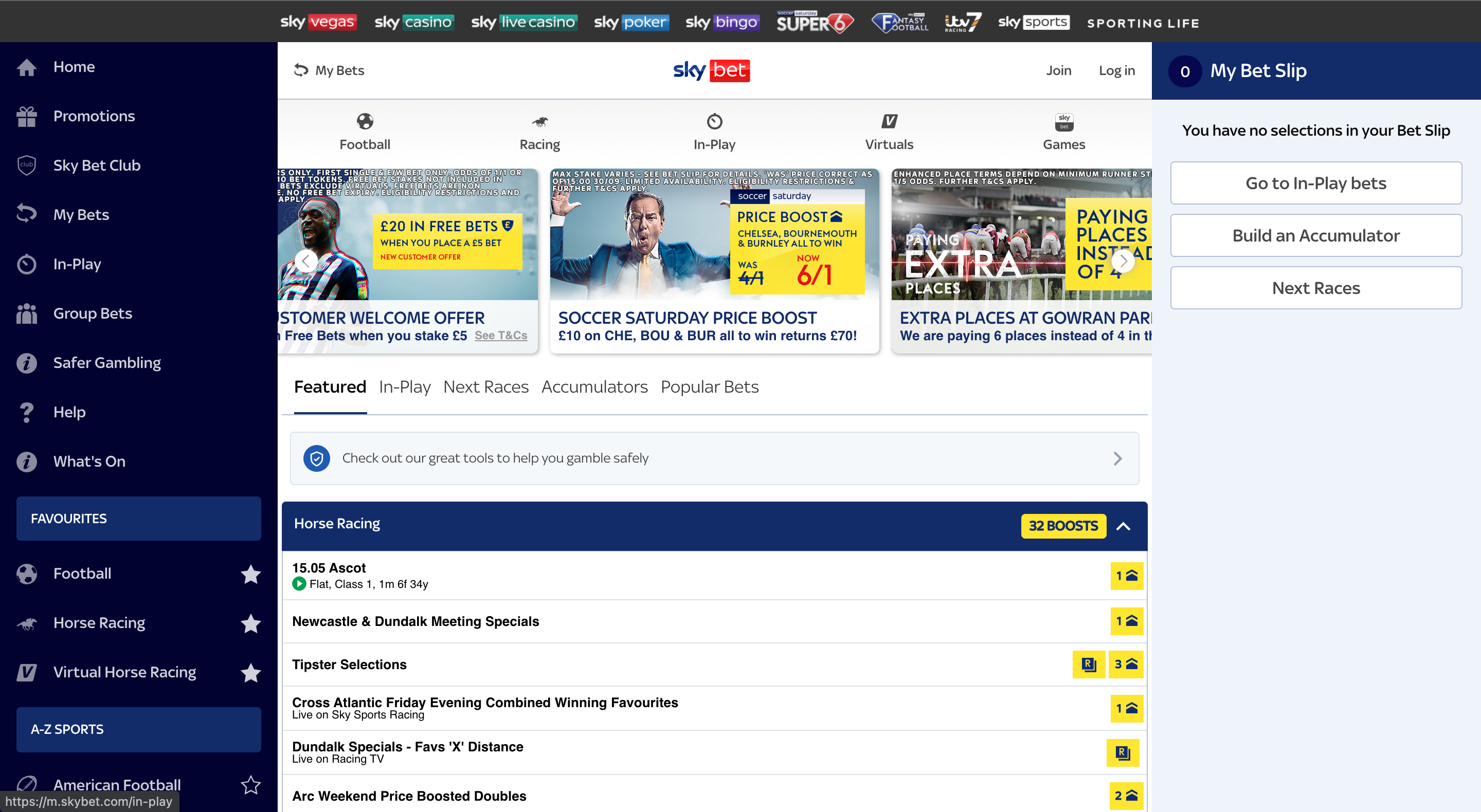The image size is (1481, 812).
Task: Open ITV7 Racing logo in top bar
Action: tap(963, 23)
